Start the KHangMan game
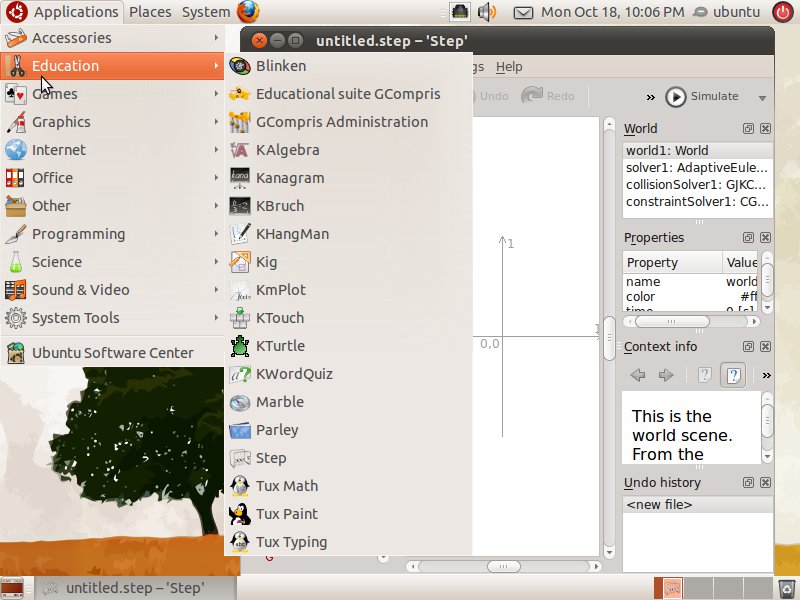This screenshot has width=800, height=600. [348, 234]
